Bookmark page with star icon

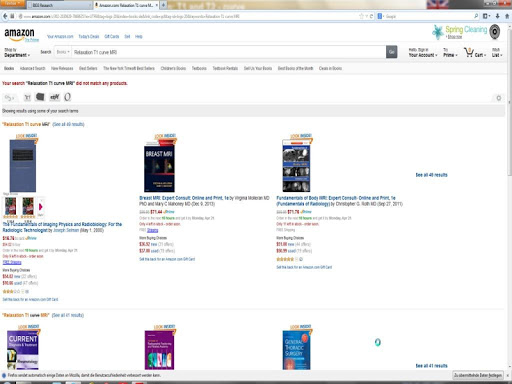[x=361, y=16]
